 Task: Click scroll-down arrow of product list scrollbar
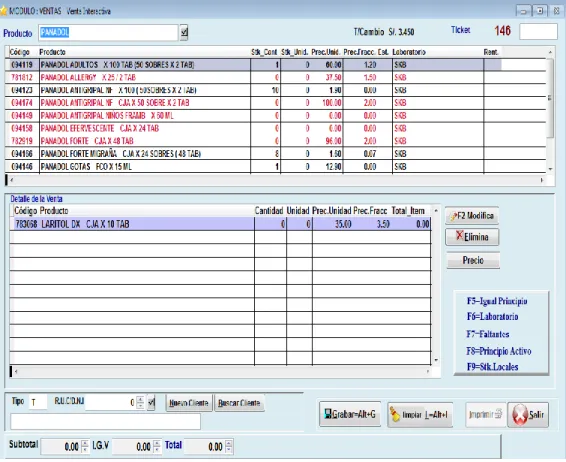550,169
